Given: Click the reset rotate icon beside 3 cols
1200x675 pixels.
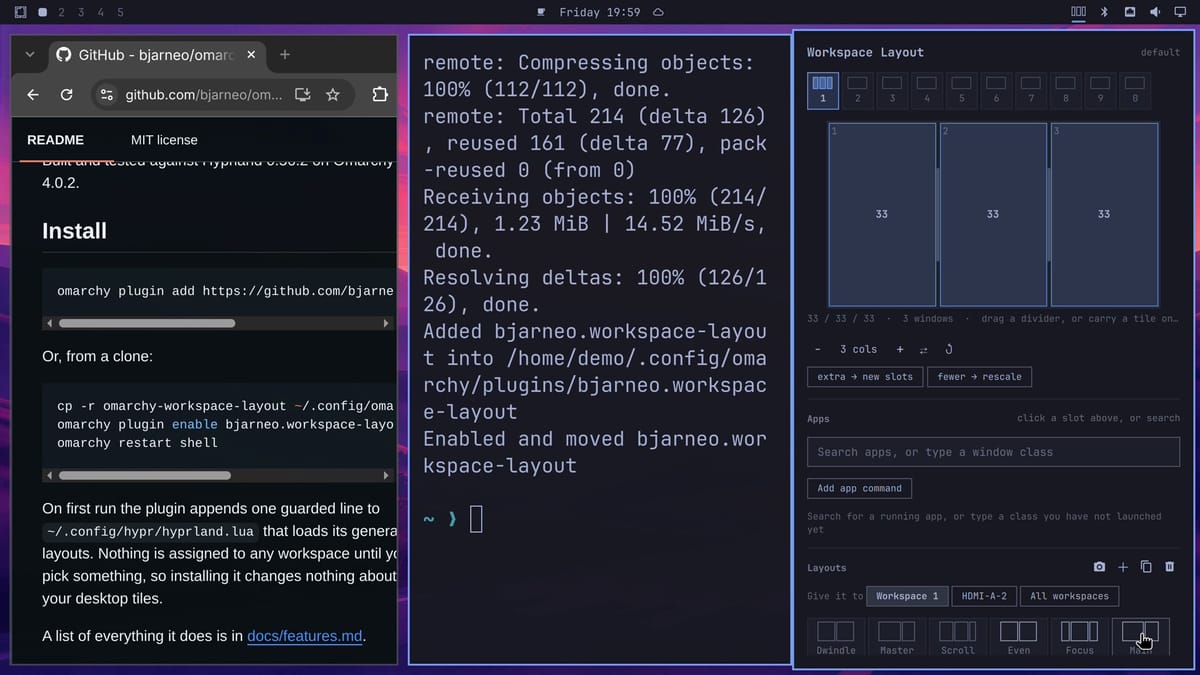Looking at the screenshot, I should coord(948,349).
